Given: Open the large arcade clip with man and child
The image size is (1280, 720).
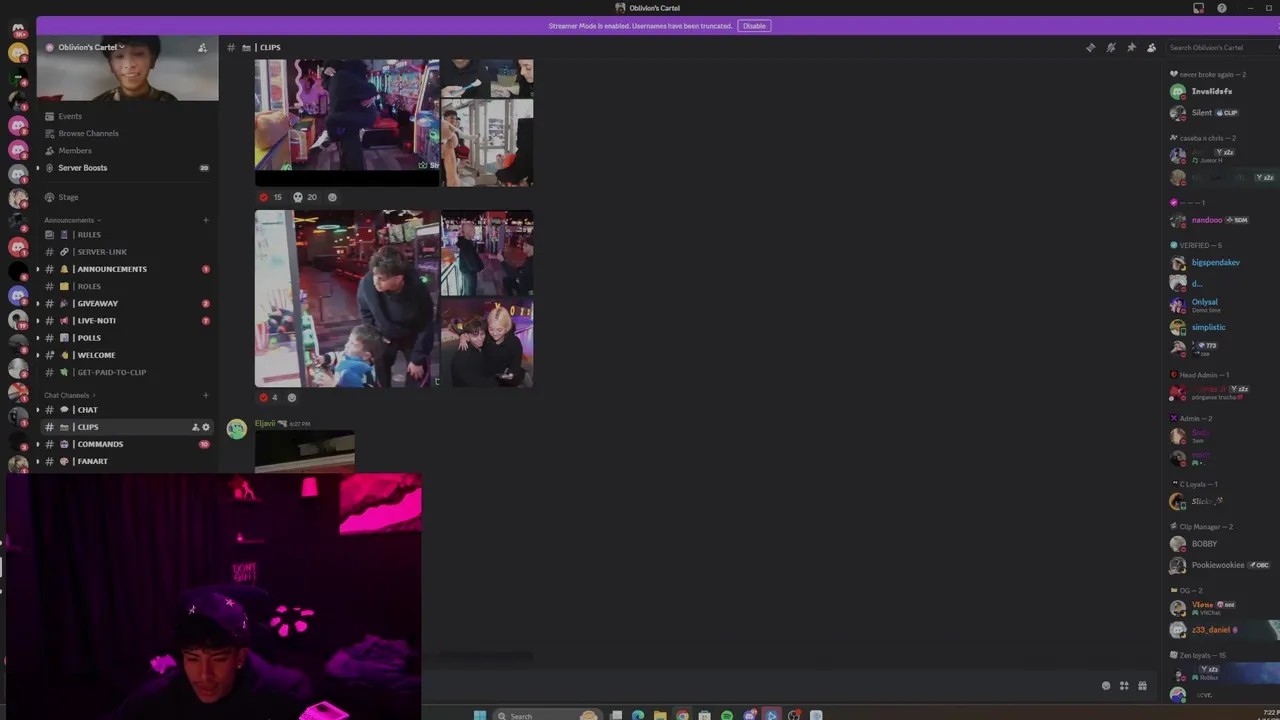Looking at the screenshot, I should 346,298.
